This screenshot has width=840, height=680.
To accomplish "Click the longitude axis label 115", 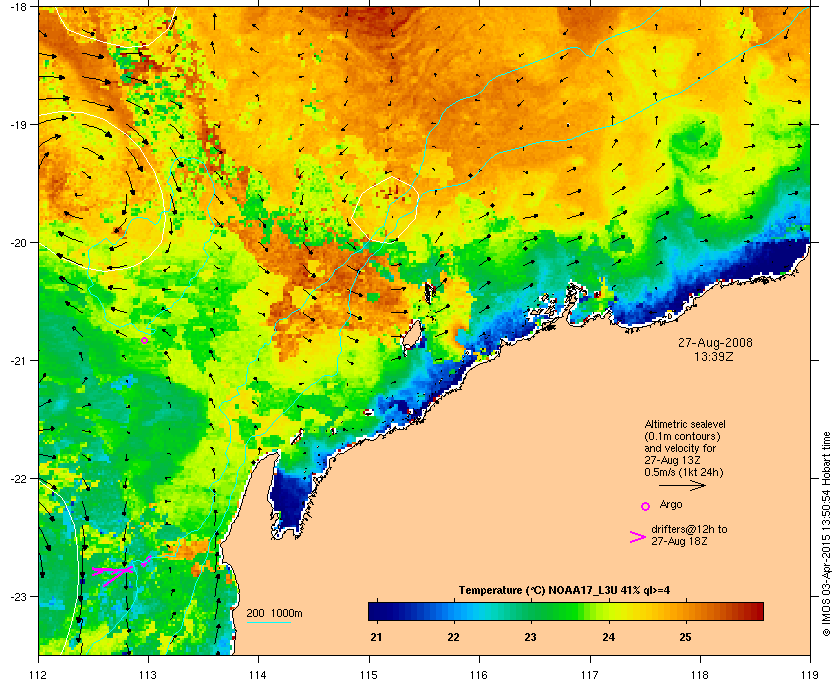I will 369,674.
